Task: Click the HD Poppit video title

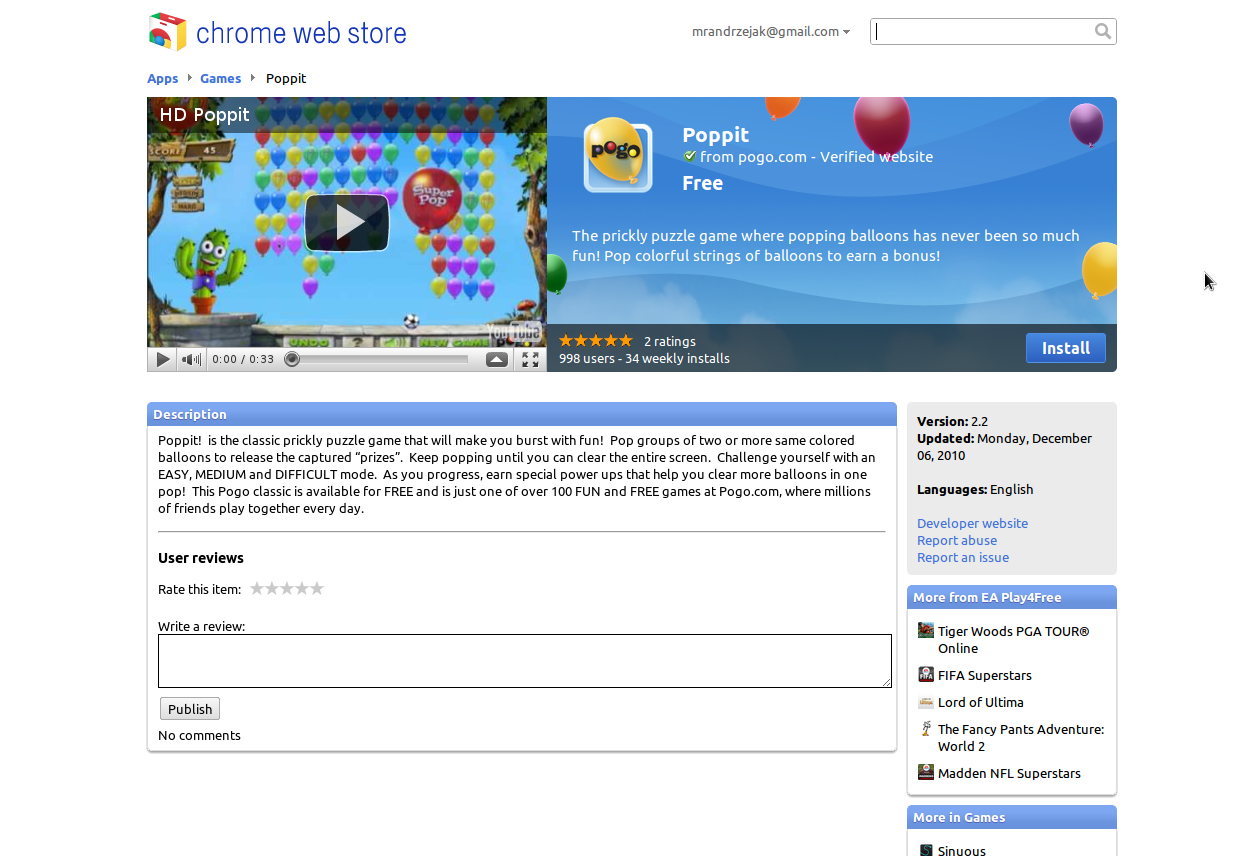Action: (x=205, y=114)
